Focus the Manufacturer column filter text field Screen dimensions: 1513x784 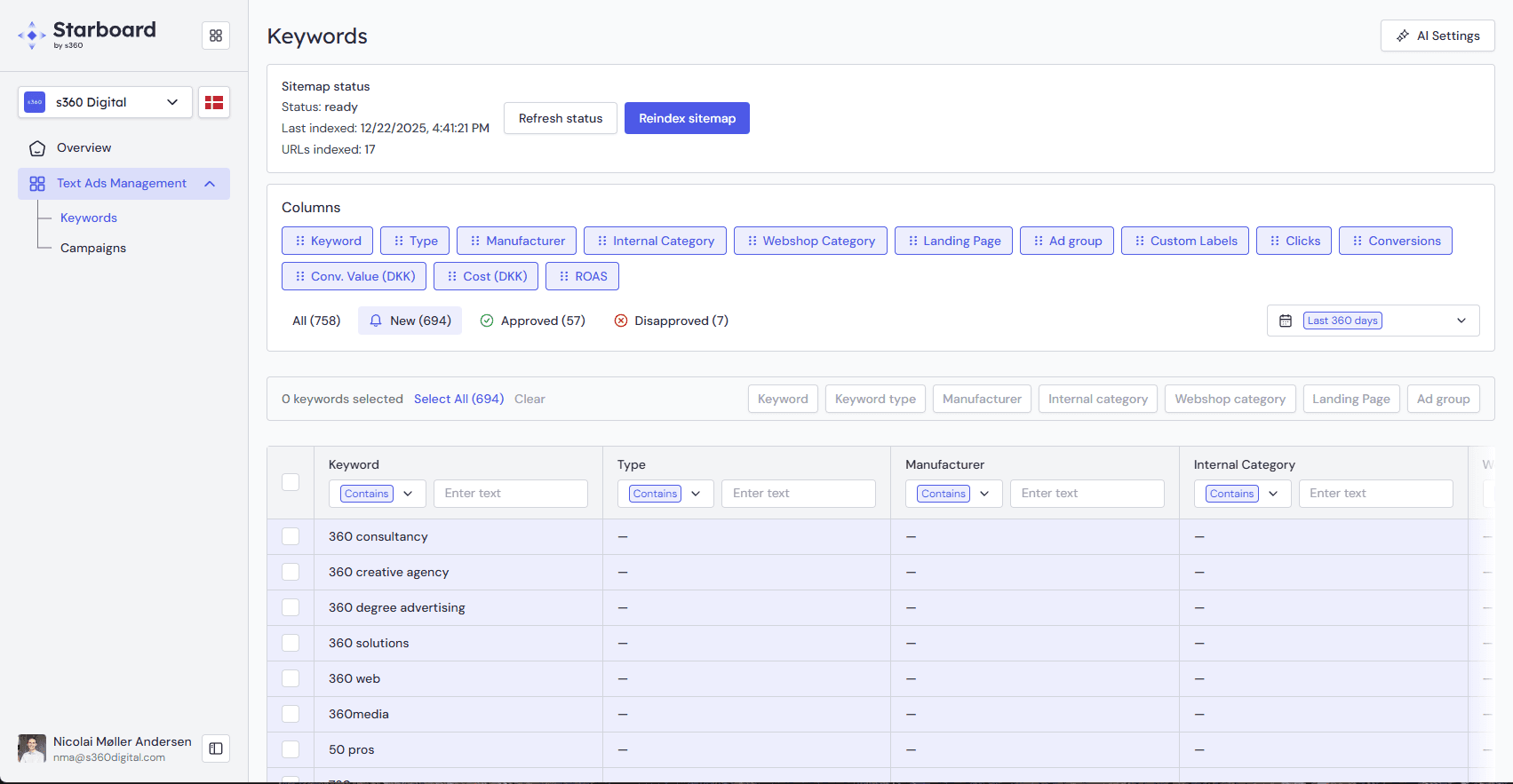(x=1087, y=494)
